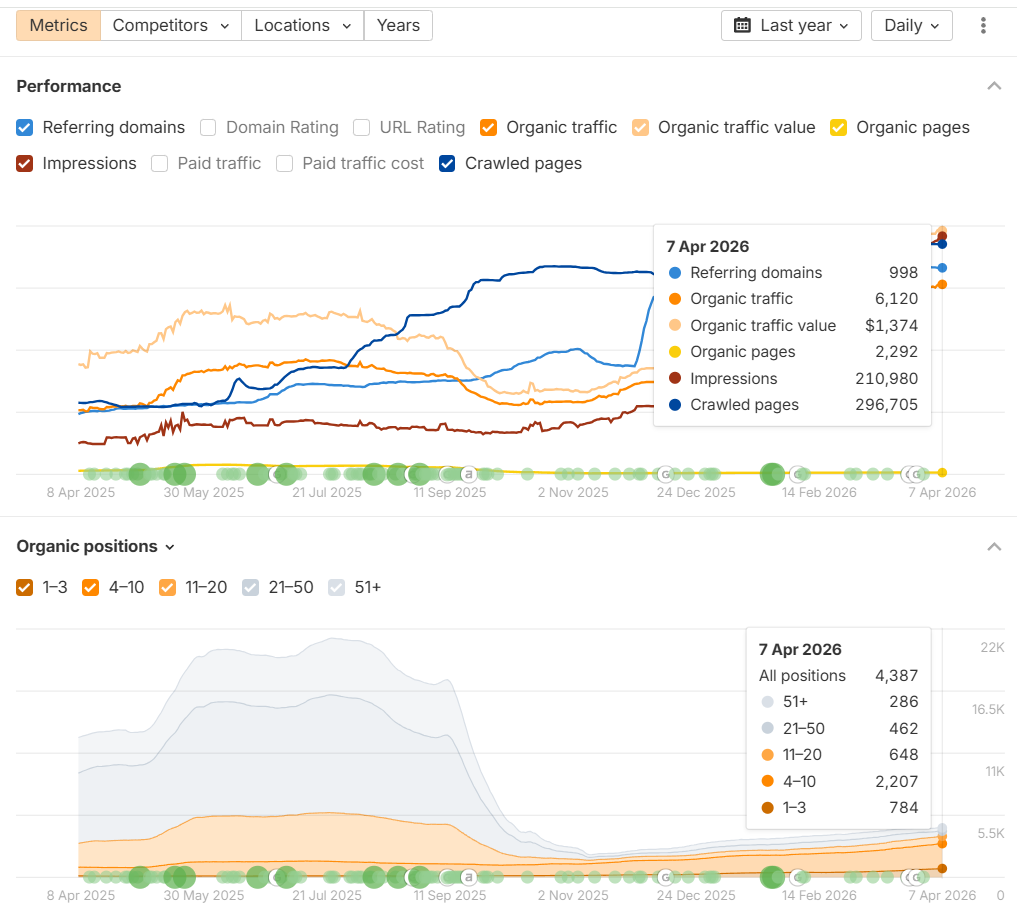The width and height of the screenshot is (1017, 910).
Task: Click Google marker near 14 Feb 2026 in Organic positions chart
Action: click(x=797, y=877)
